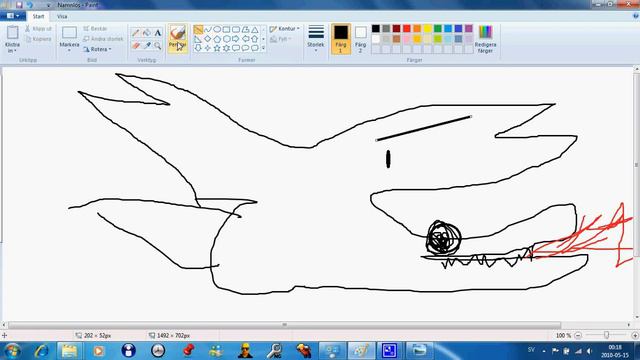Select the Curve shape
This screenshot has height=360, width=640.
pyautogui.click(x=208, y=30)
